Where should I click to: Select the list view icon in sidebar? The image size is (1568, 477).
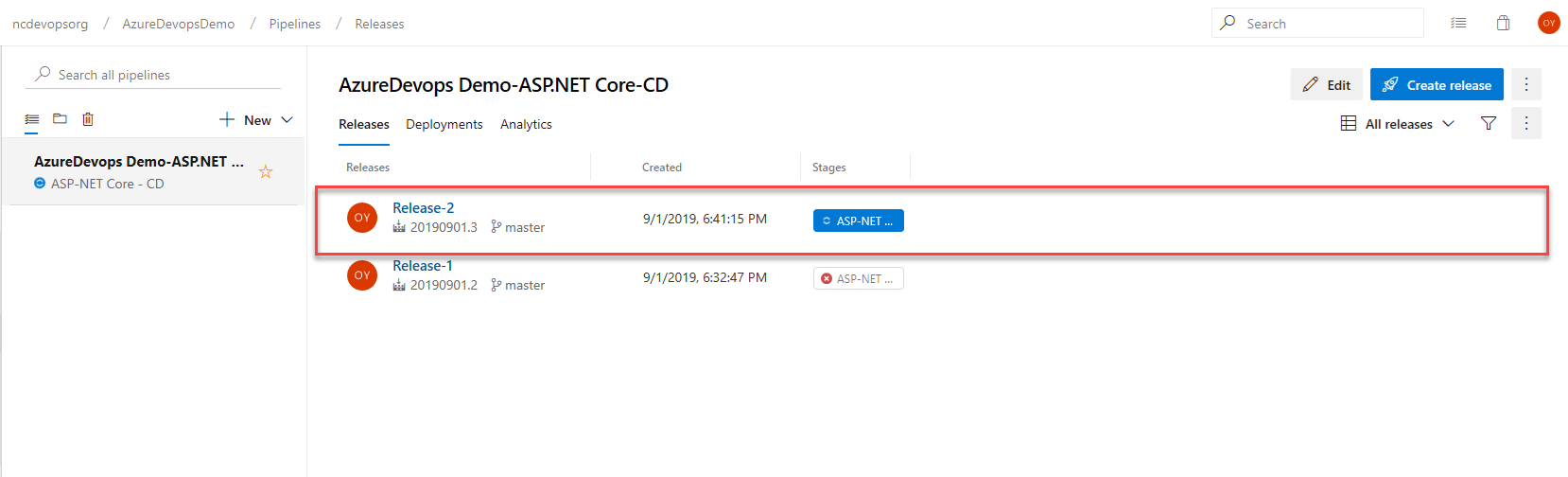[31, 118]
